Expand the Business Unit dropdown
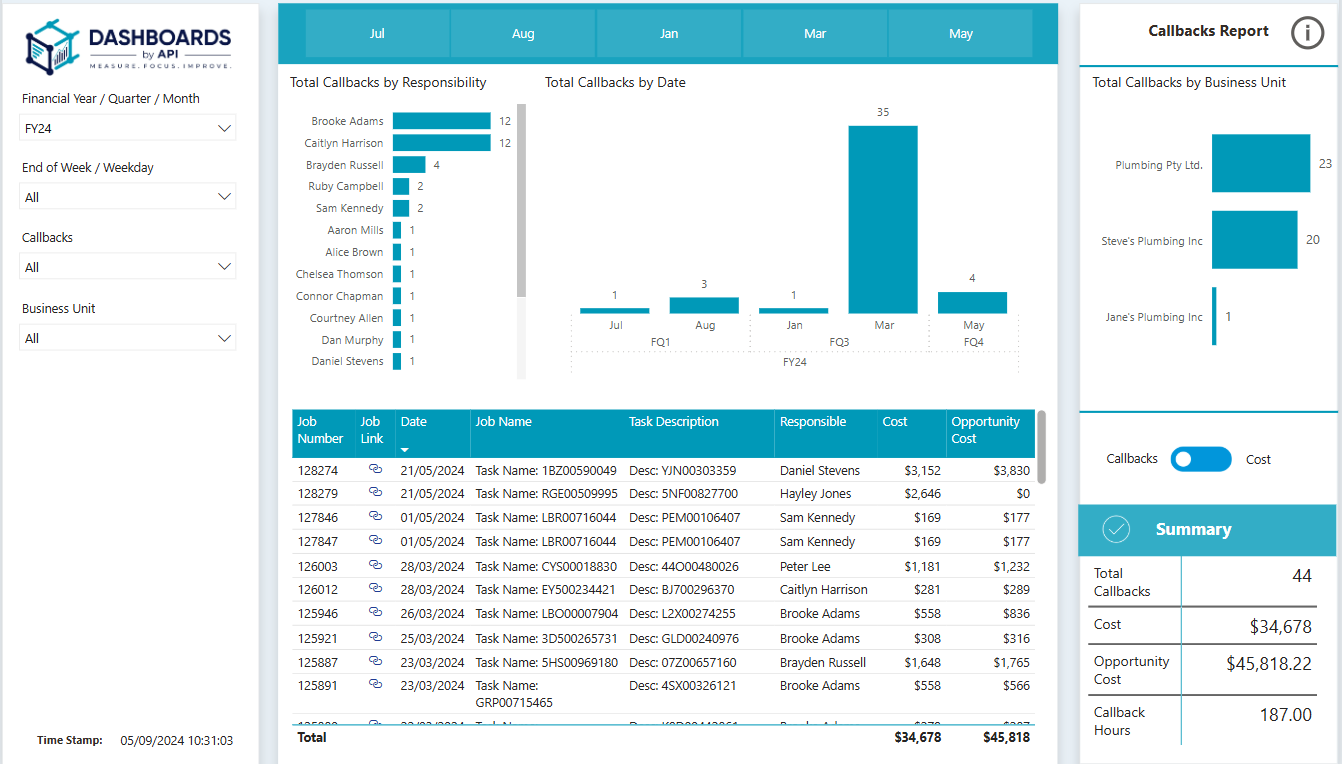The height and width of the screenshot is (764, 1342). (x=128, y=338)
